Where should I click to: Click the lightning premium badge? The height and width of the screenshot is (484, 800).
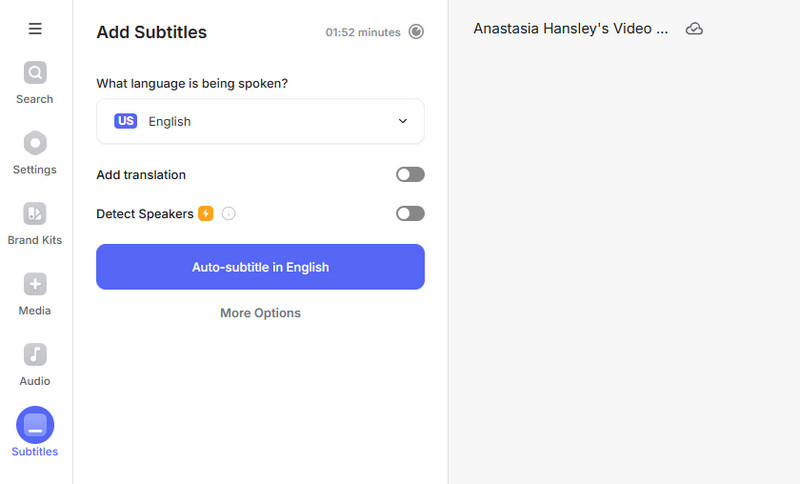[x=206, y=213]
